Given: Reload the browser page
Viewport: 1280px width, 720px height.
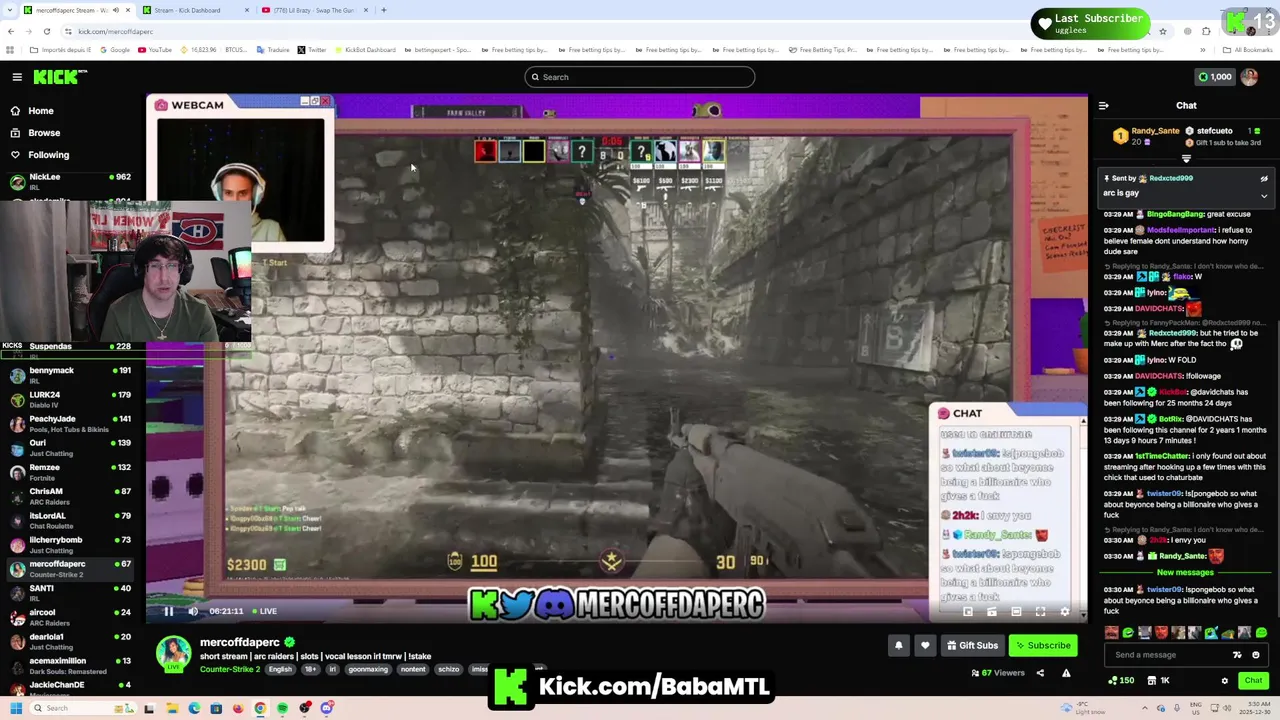Looking at the screenshot, I should pos(46,32).
